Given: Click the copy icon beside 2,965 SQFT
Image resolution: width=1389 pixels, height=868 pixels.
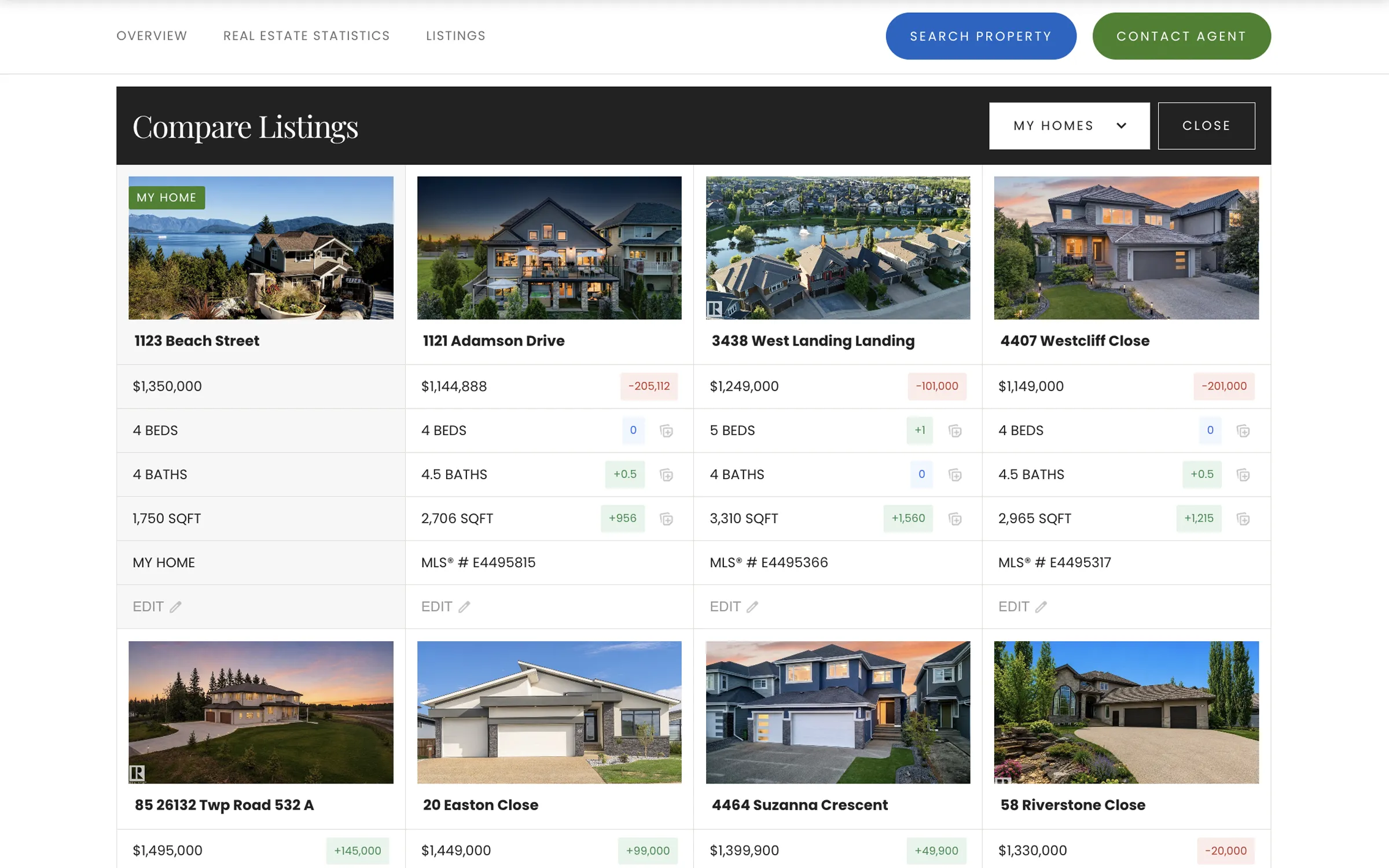Looking at the screenshot, I should [x=1243, y=518].
